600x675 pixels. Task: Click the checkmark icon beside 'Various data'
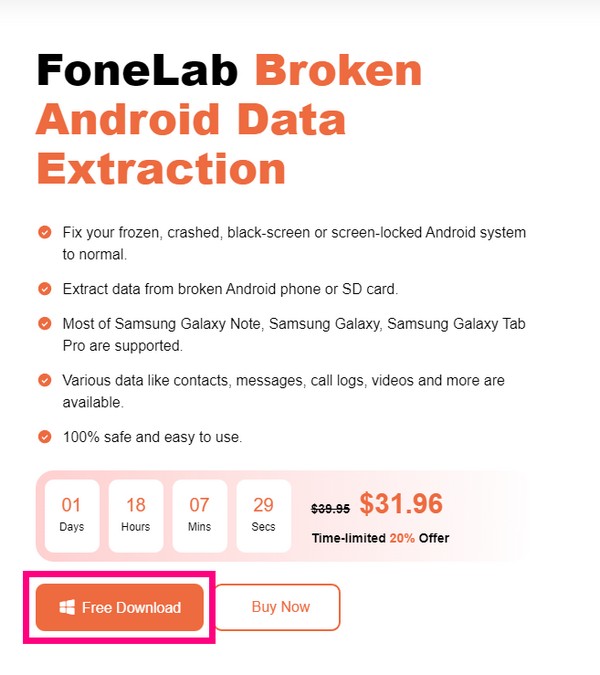pos(45,380)
